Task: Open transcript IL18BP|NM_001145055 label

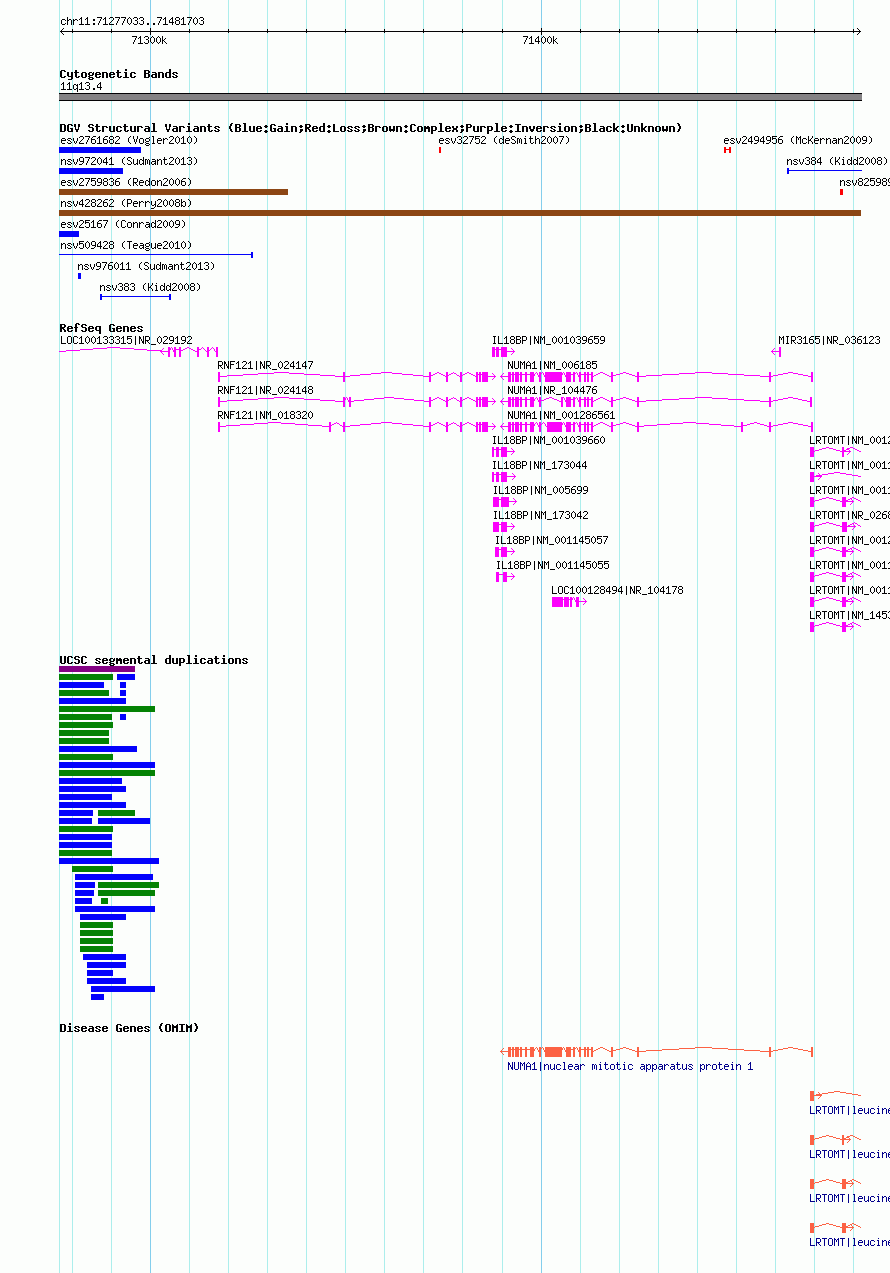Action: tap(553, 565)
